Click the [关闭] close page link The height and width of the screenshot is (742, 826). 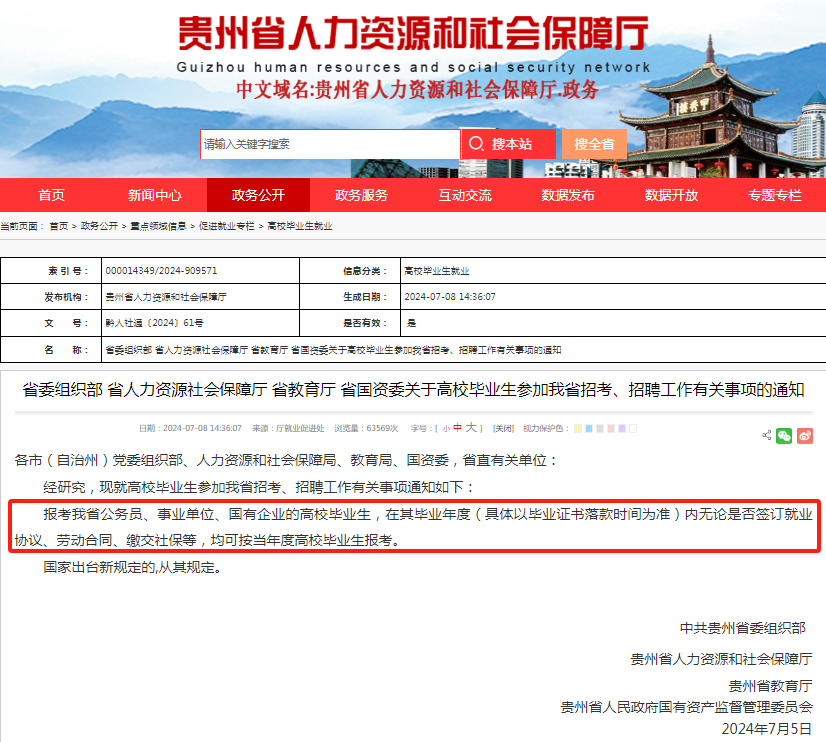click(503, 428)
